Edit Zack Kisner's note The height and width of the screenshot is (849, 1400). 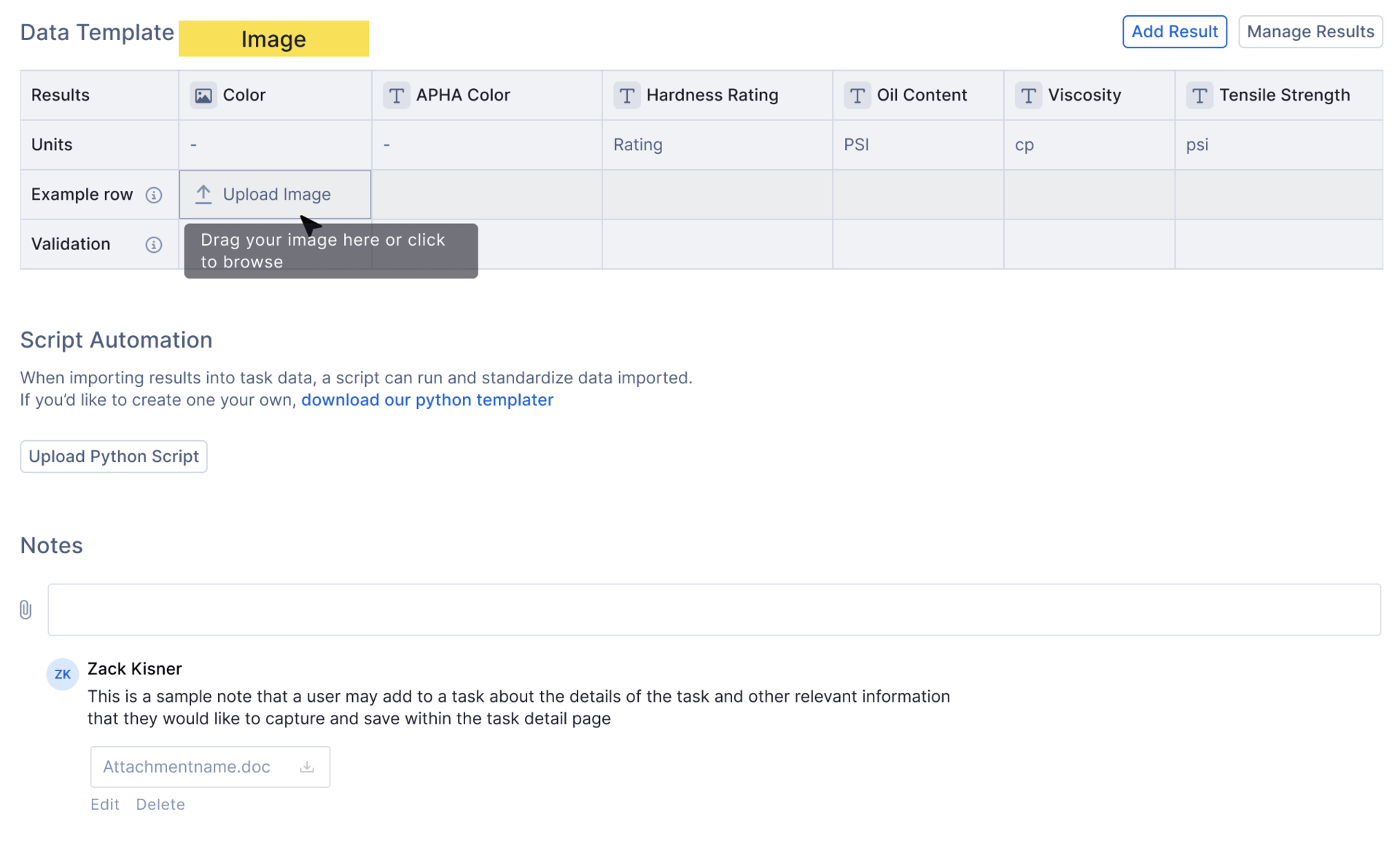click(x=104, y=804)
